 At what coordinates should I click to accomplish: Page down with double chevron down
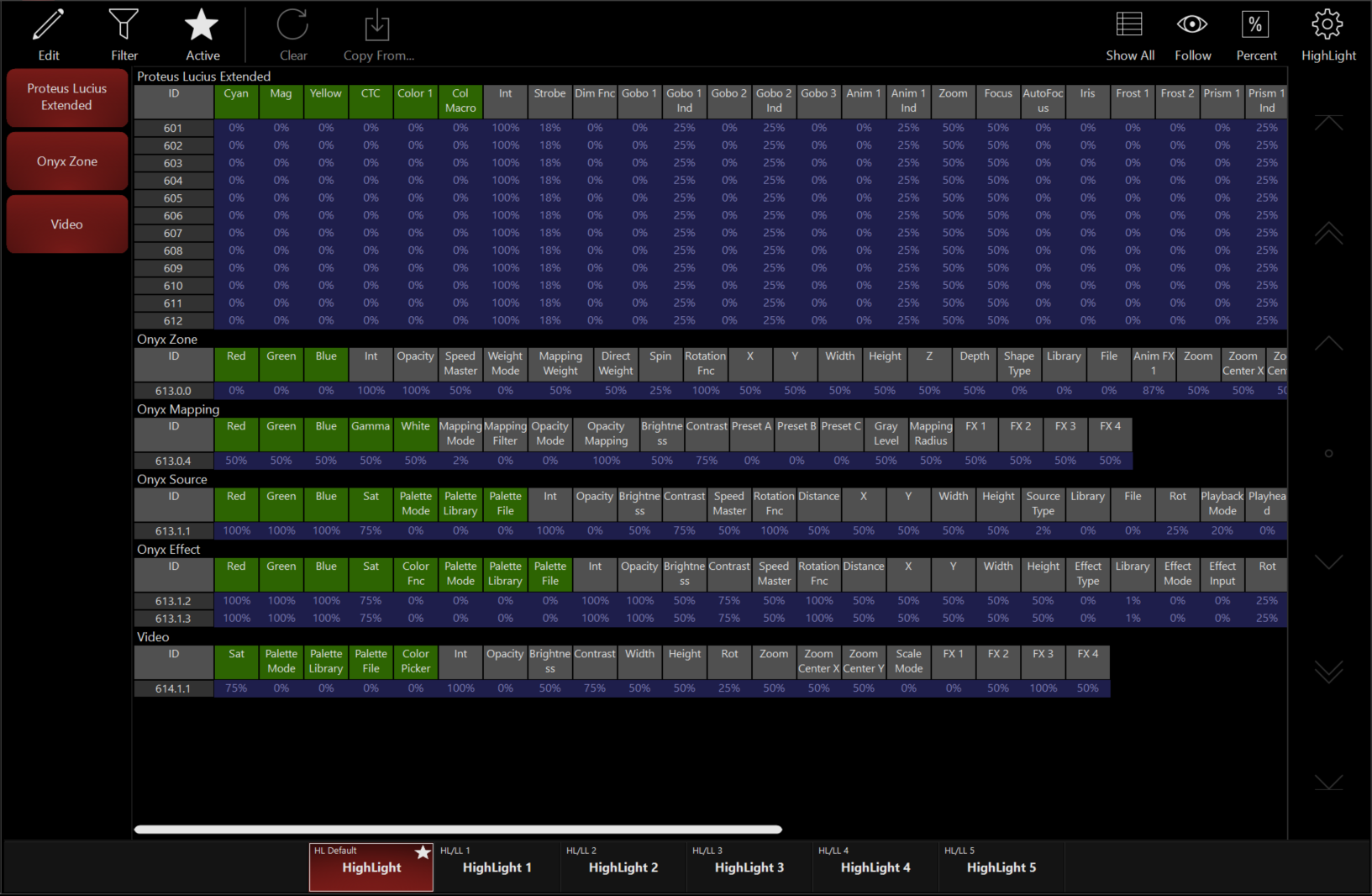tap(1328, 672)
